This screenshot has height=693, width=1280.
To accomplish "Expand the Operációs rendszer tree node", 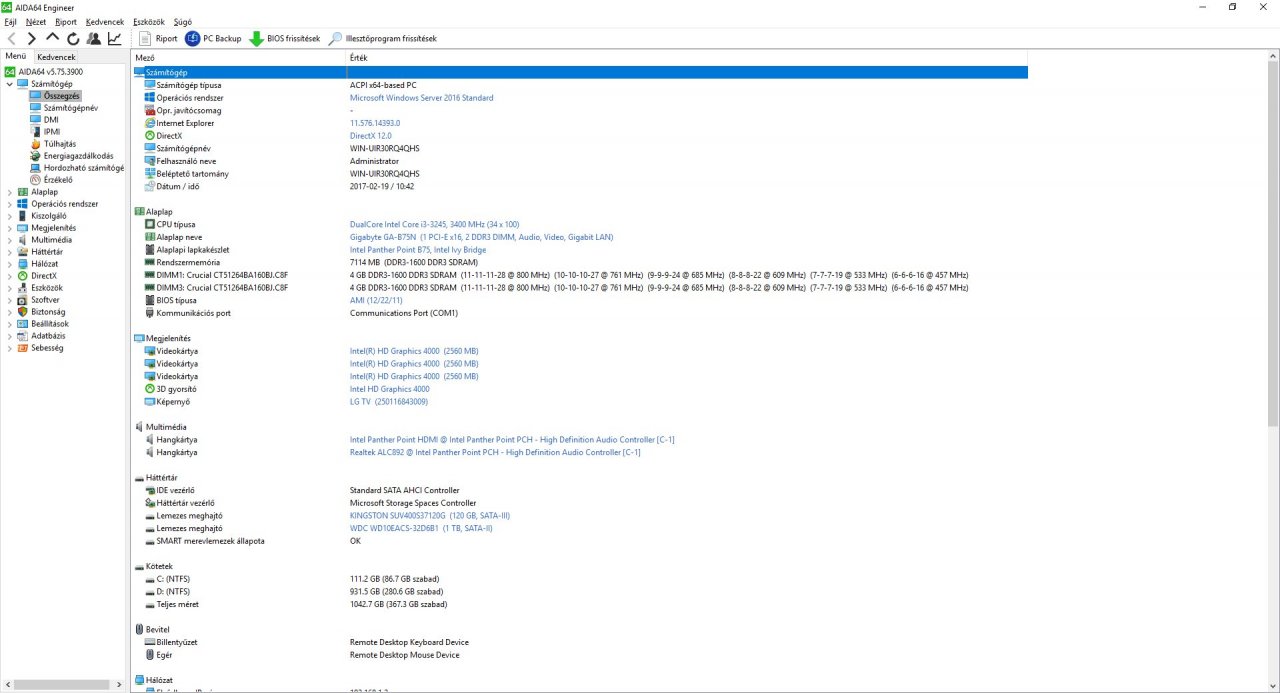I will (x=9, y=204).
